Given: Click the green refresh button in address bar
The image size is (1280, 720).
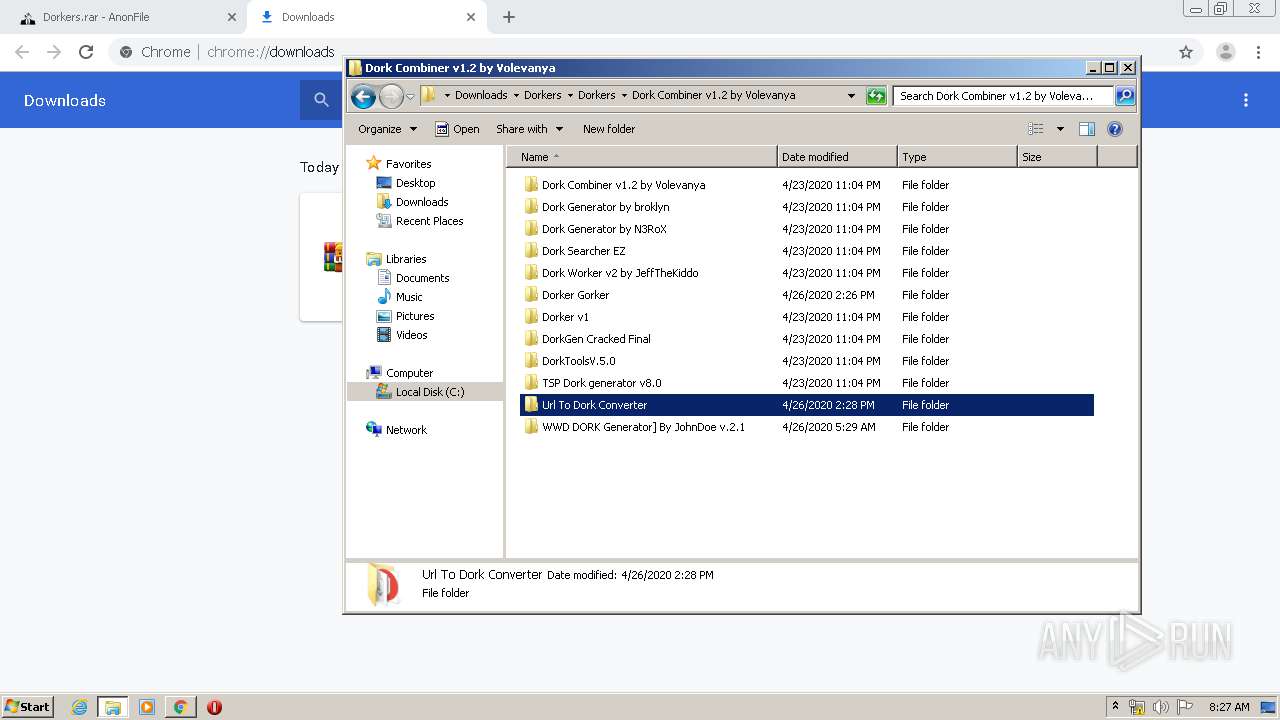Looking at the screenshot, I should click(876, 96).
